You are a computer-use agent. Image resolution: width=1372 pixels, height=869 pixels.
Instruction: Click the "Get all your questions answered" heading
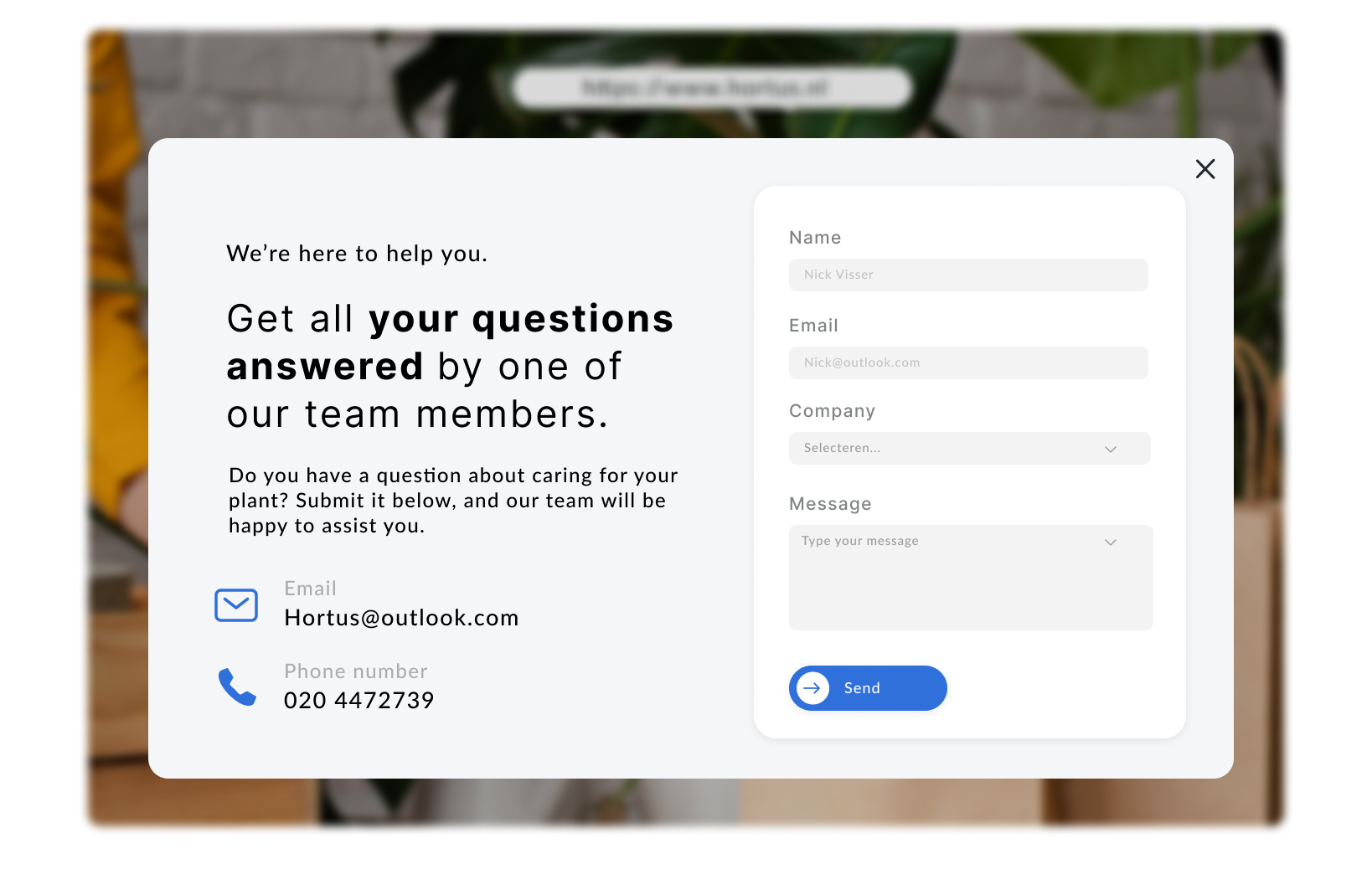(450, 367)
